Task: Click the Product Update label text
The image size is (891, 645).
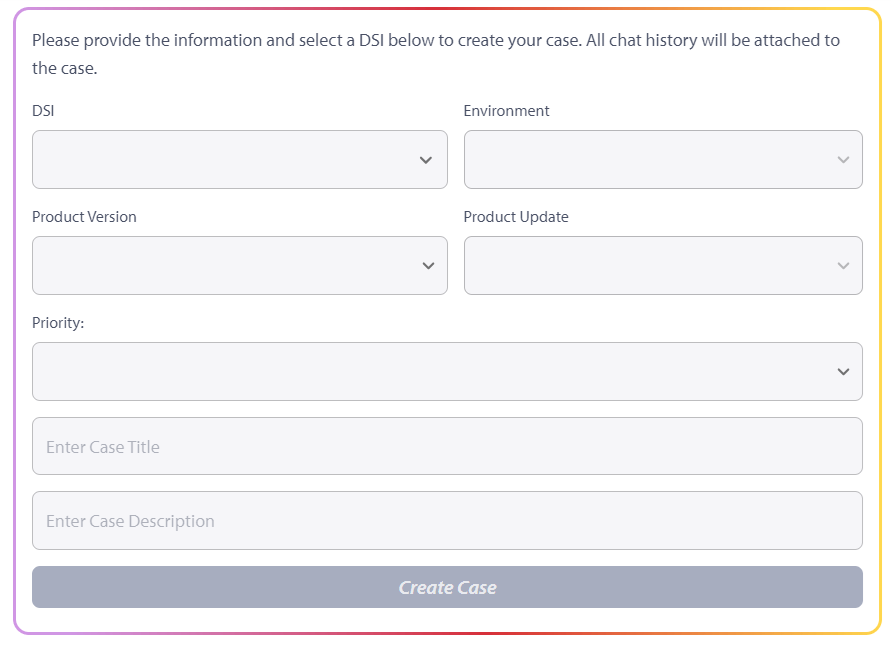Action: 516,217
